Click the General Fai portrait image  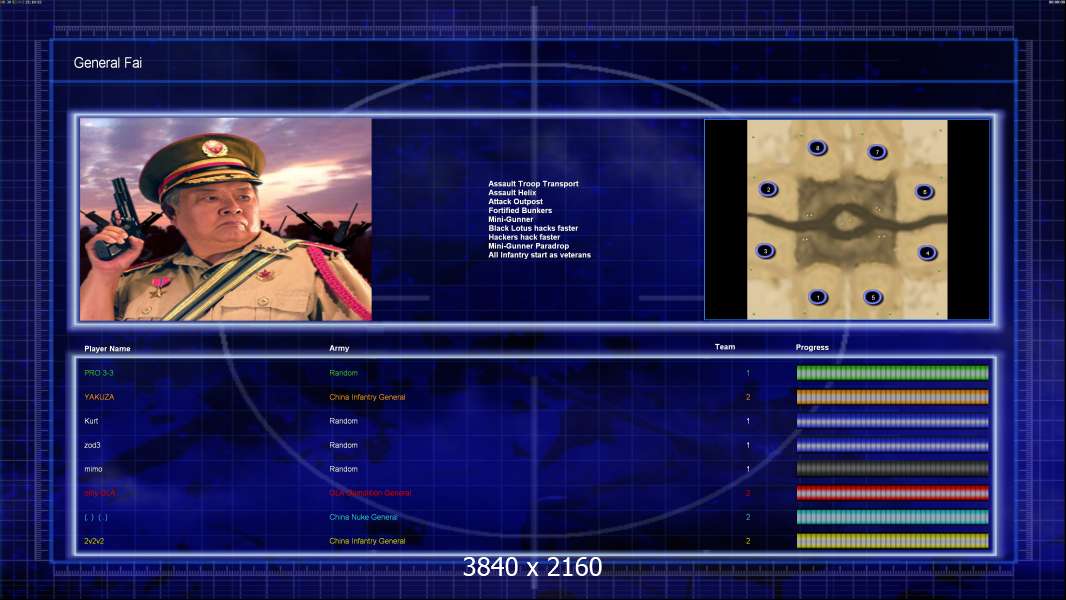tap(226, 219)
